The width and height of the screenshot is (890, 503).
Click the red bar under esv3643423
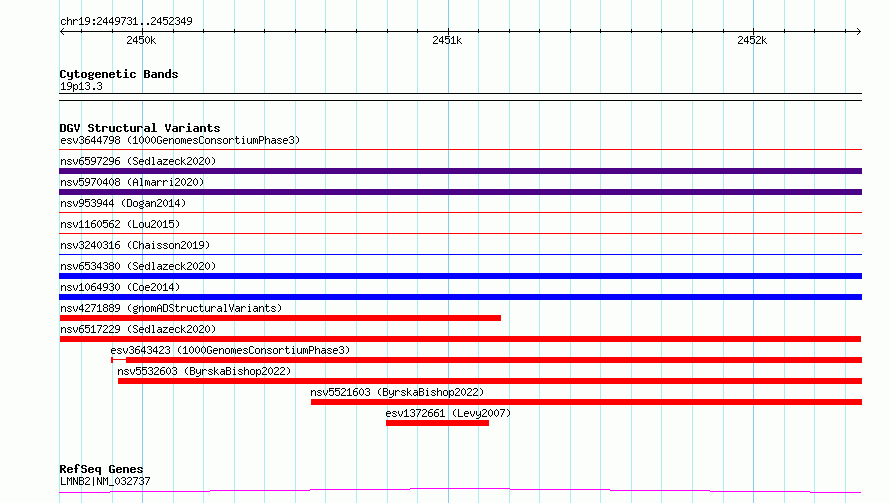pyautogui.click(x=486, y=360)
